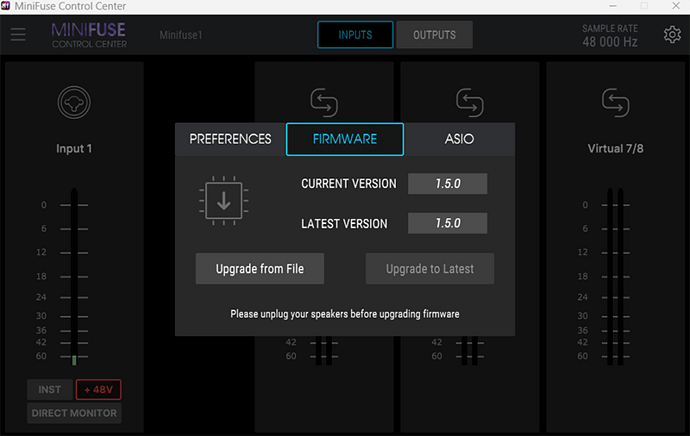Image resolution: width=690 pixels, height=436 pixels.
Task: Click the Input 1 channel label
Action: click(x=74, y=149)
